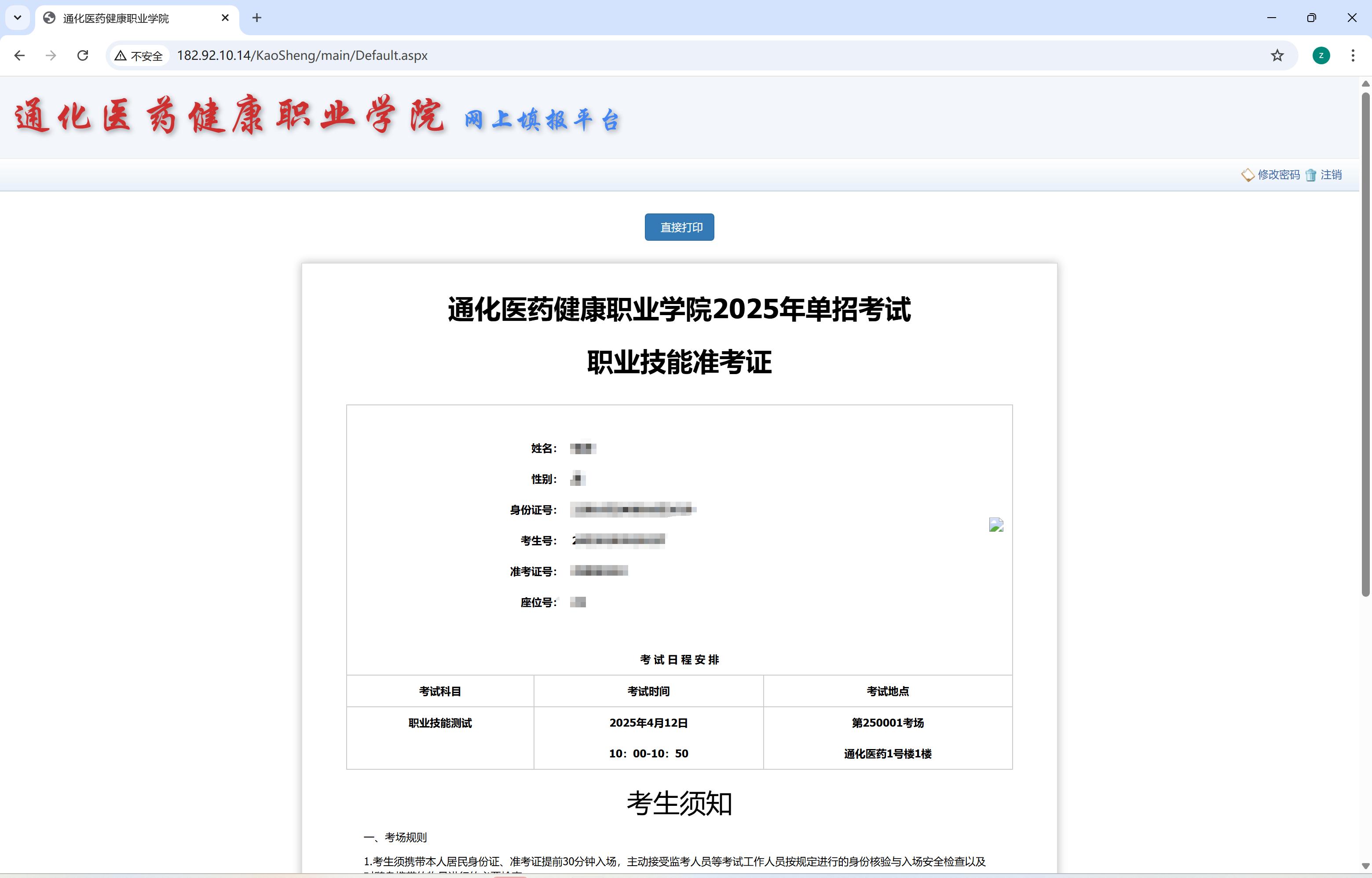Click the 考试科目 column header
1372x878 pixels.
pyautogui.click(x=440, y=691)
